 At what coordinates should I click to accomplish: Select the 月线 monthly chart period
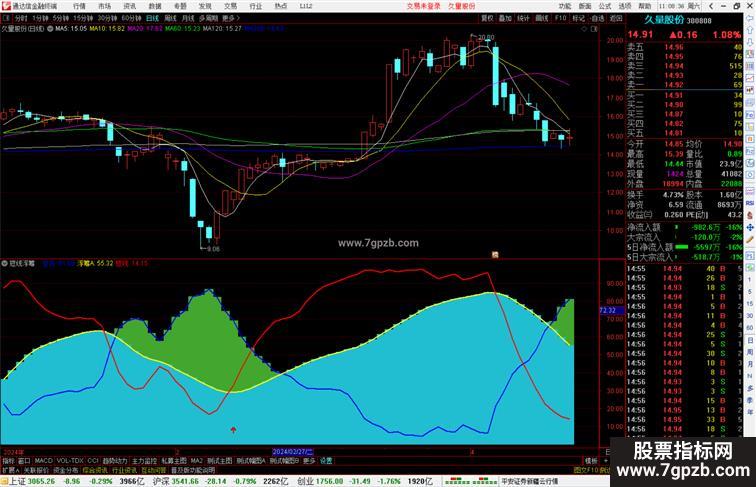(188, 18)
